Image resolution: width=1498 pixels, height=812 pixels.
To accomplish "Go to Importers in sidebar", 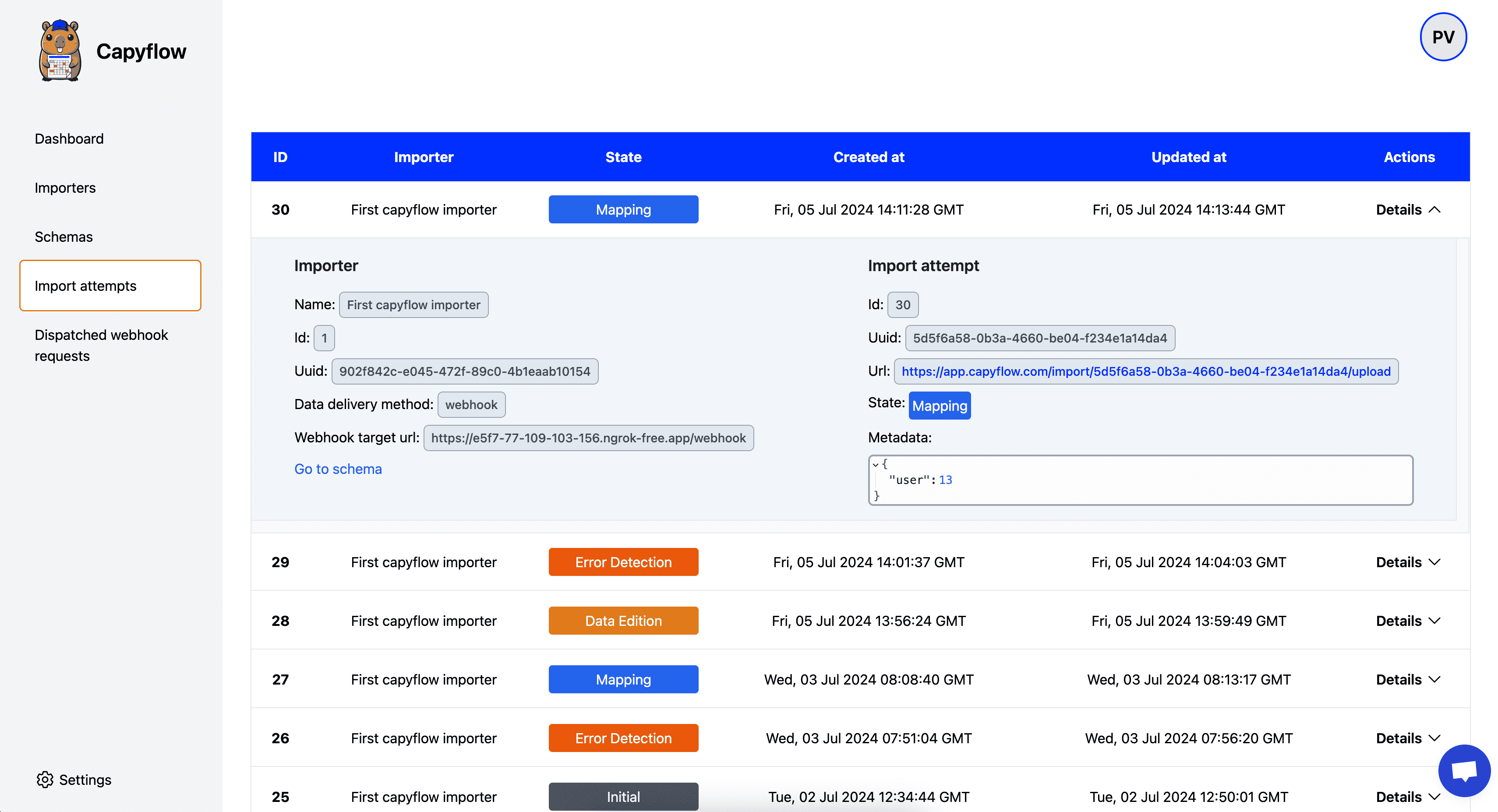I will point(65,188).
